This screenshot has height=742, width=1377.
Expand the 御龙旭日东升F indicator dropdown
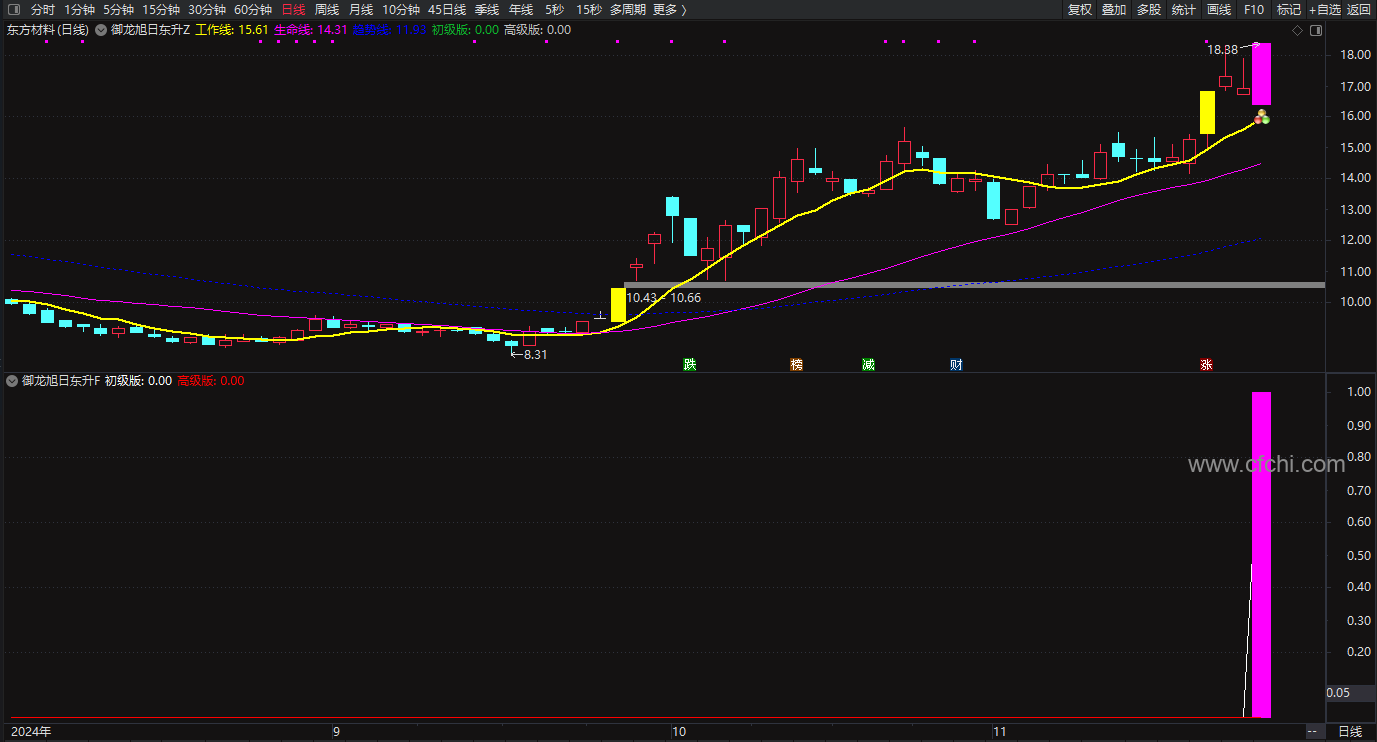coord(12,381)
